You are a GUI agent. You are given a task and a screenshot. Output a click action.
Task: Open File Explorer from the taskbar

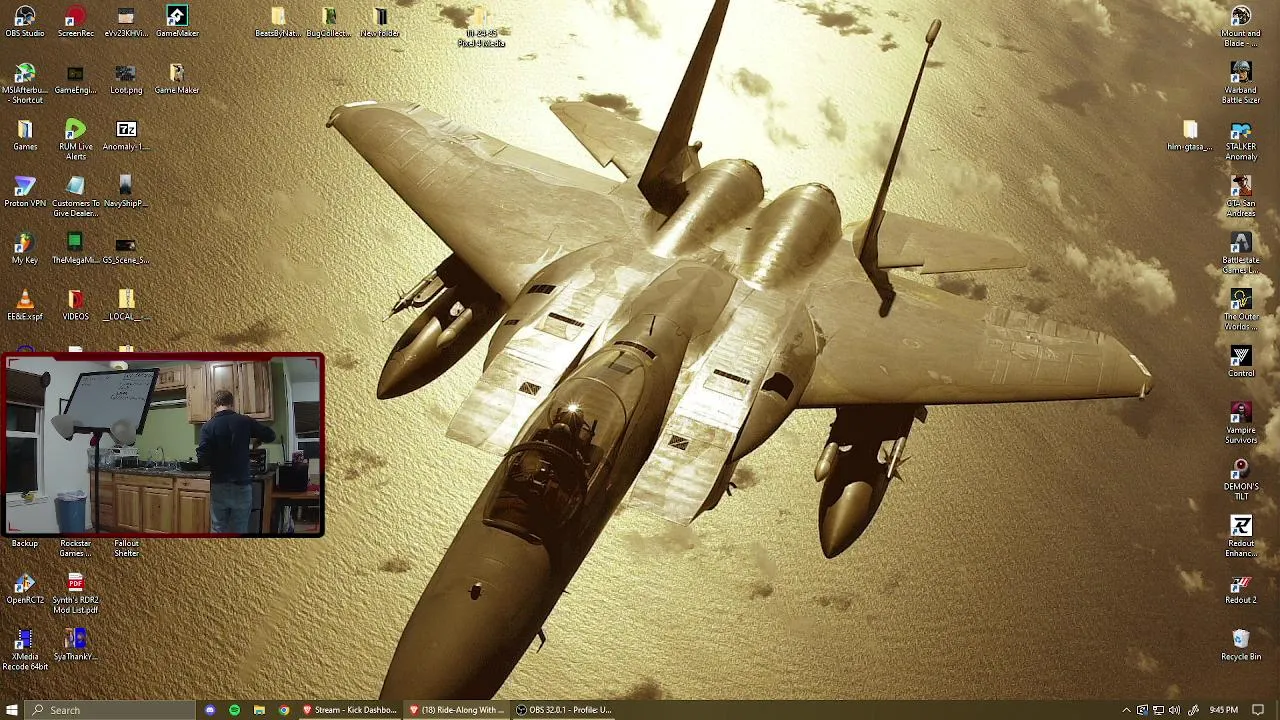pos(259,710)
